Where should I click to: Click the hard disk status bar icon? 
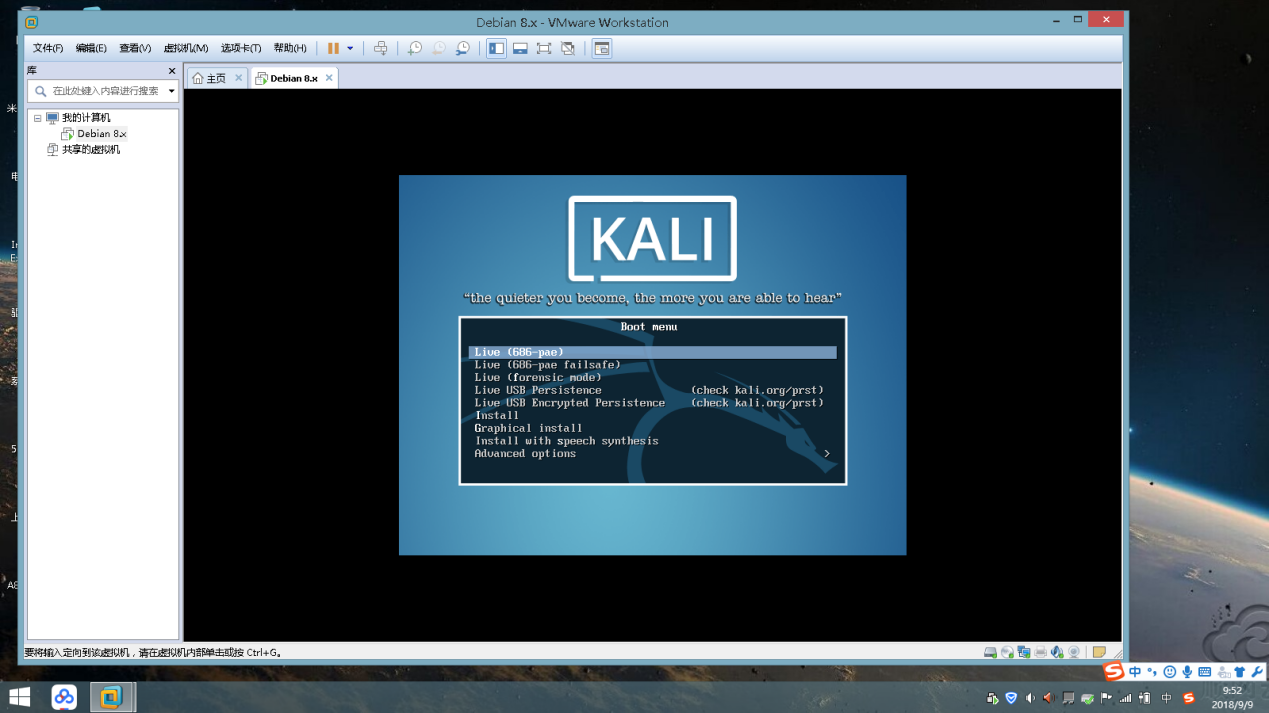pyautogui.click(x=990, y=652)
